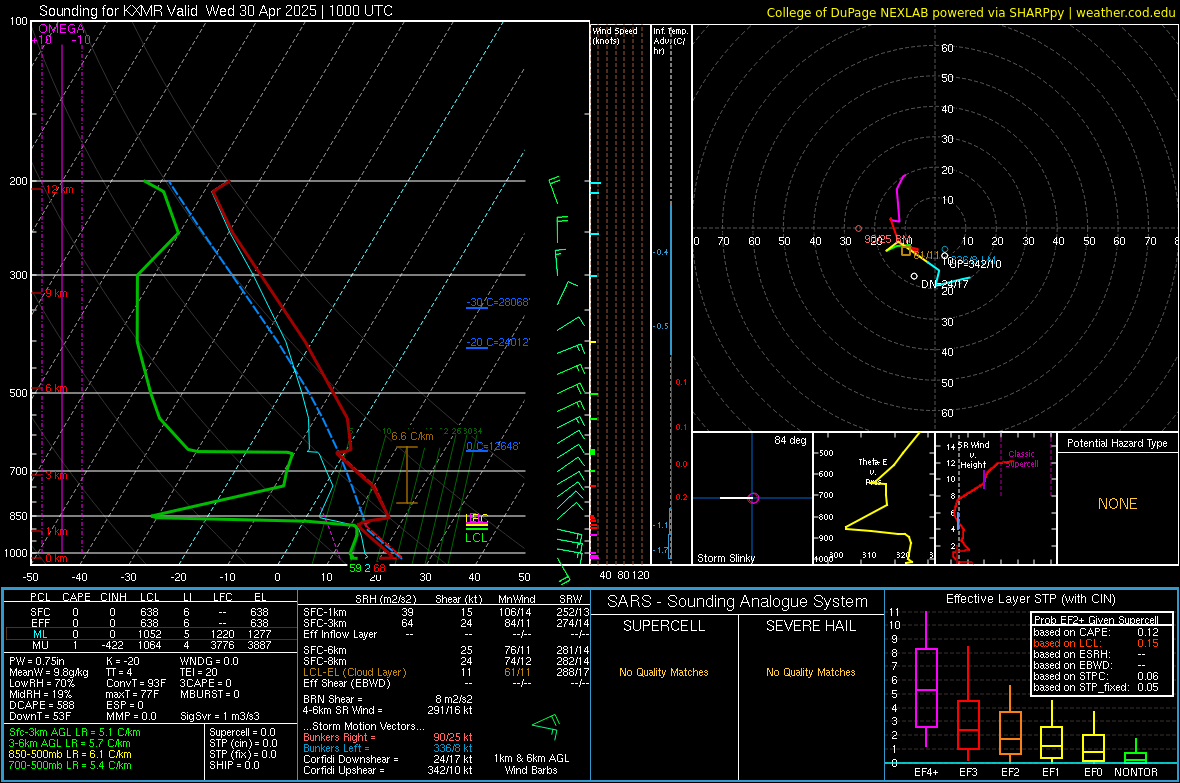Click the 'LCL-EL (Cloud Layer)' row

coord(446,672)
